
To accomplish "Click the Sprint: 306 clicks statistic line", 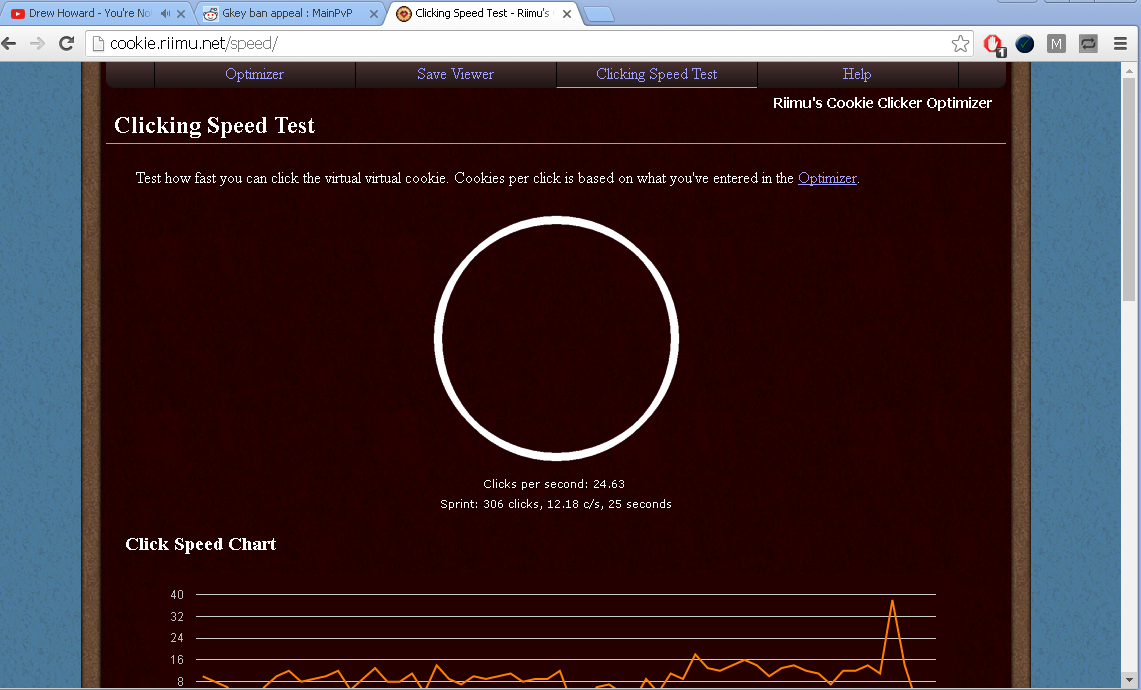I will pos(556,504).
